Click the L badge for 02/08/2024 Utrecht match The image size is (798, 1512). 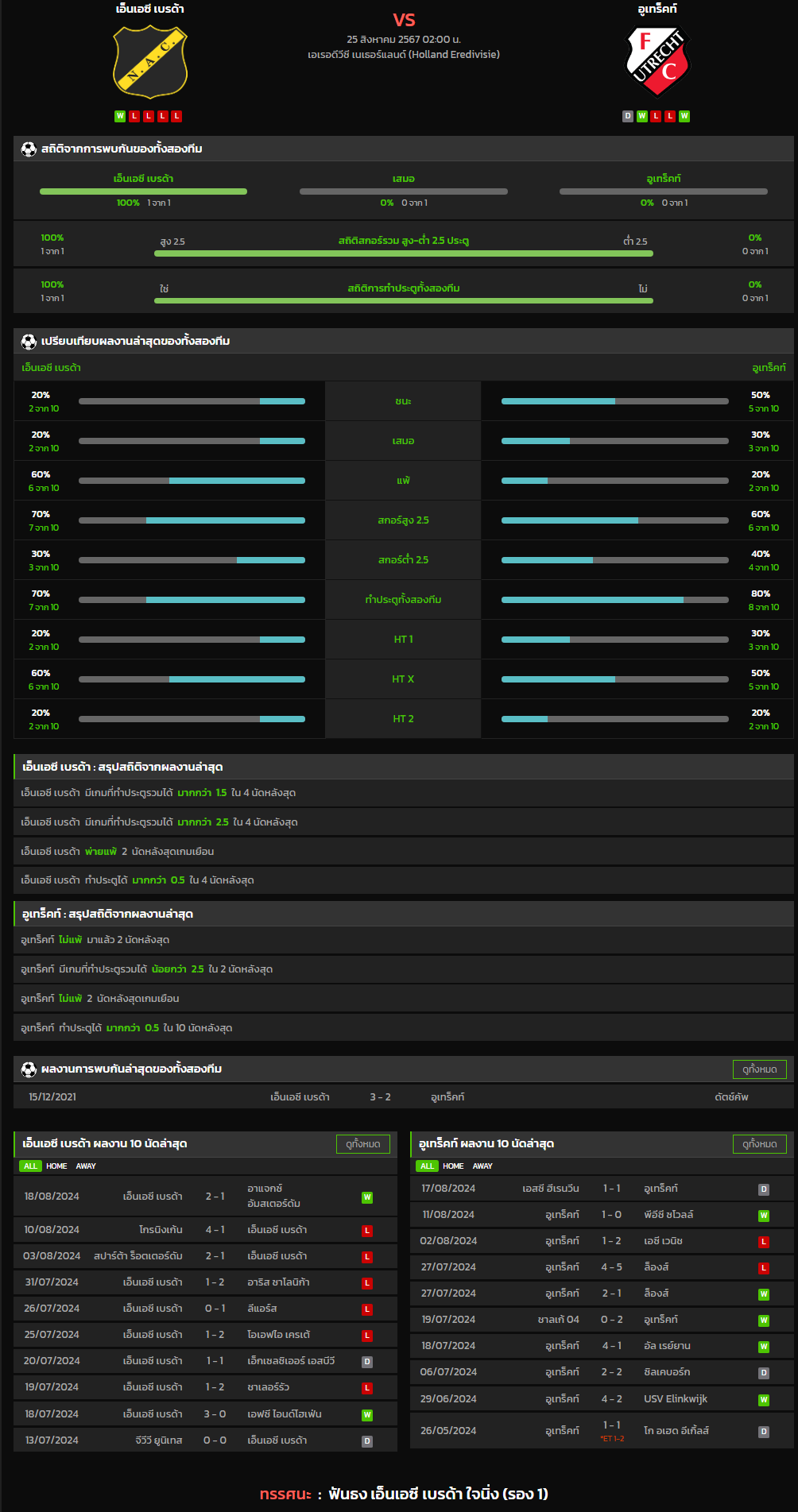(764, 1242)
